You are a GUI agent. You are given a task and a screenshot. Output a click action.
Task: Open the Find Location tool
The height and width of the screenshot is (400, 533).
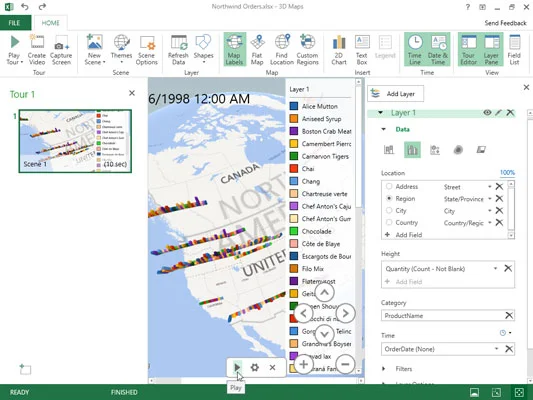(x=282, y=50)
